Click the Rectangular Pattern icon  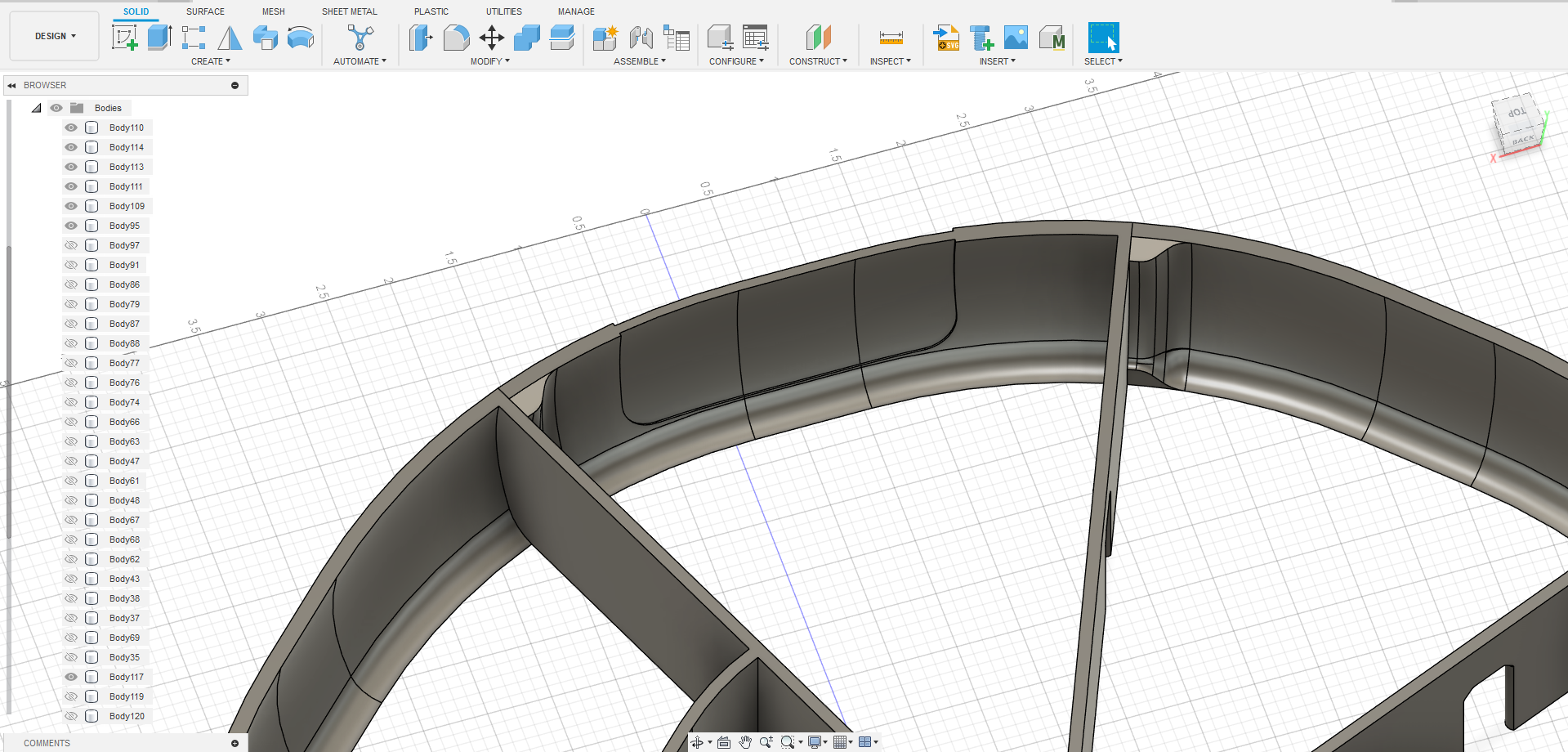coord(194,38)
